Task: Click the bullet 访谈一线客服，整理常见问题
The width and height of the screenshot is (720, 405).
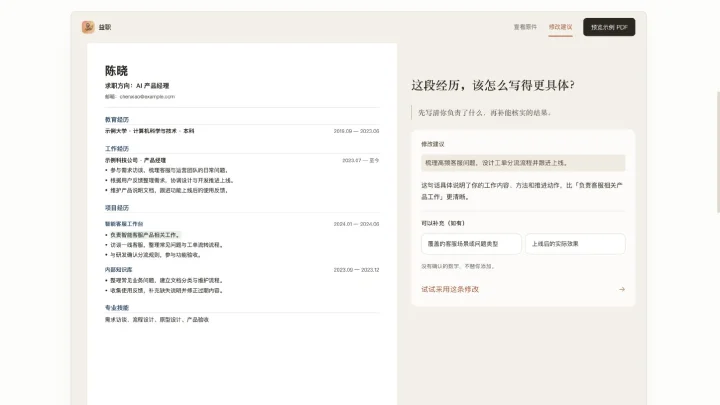Action: 167,245
